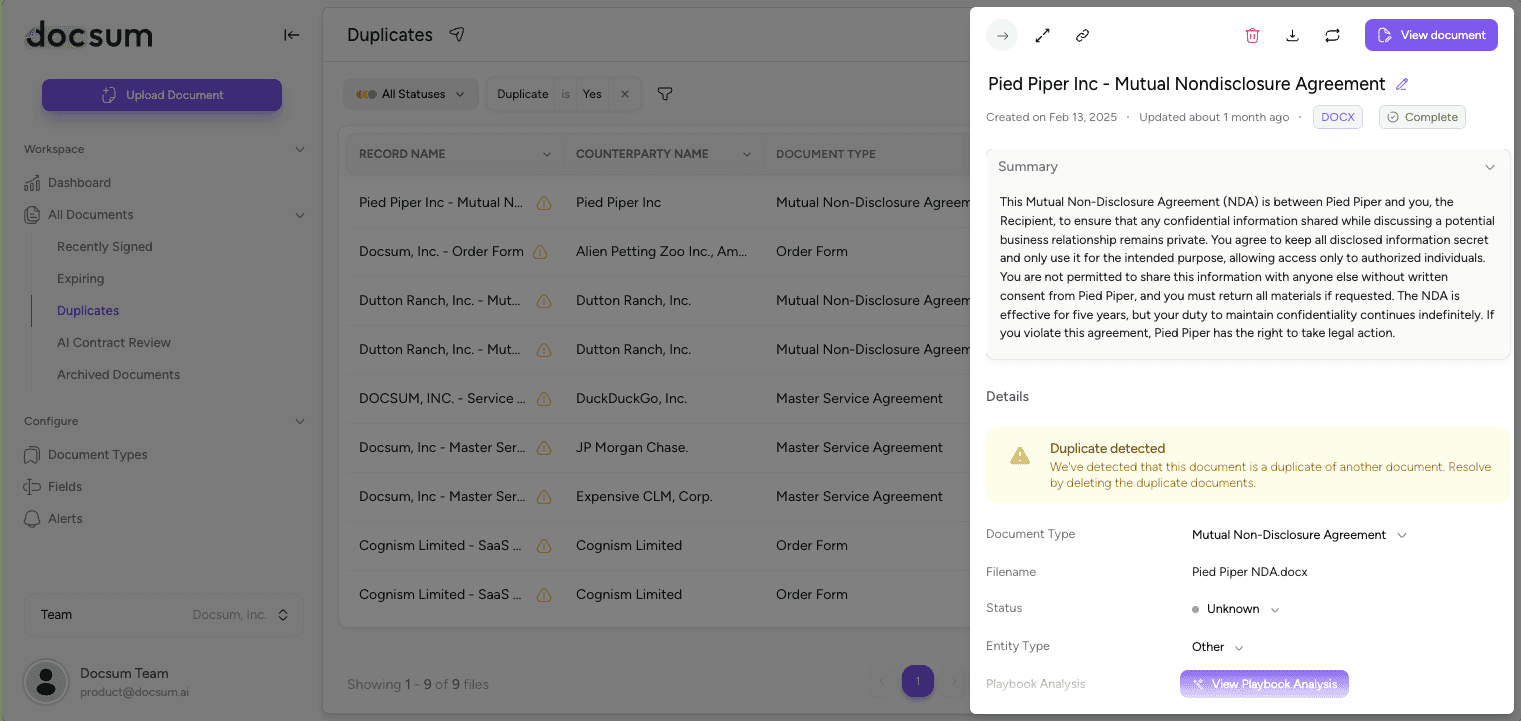Image resolution: width=1521 pixels, height=721 pixels.
Task: Go to Archived Documents
Action: [119, 375]
